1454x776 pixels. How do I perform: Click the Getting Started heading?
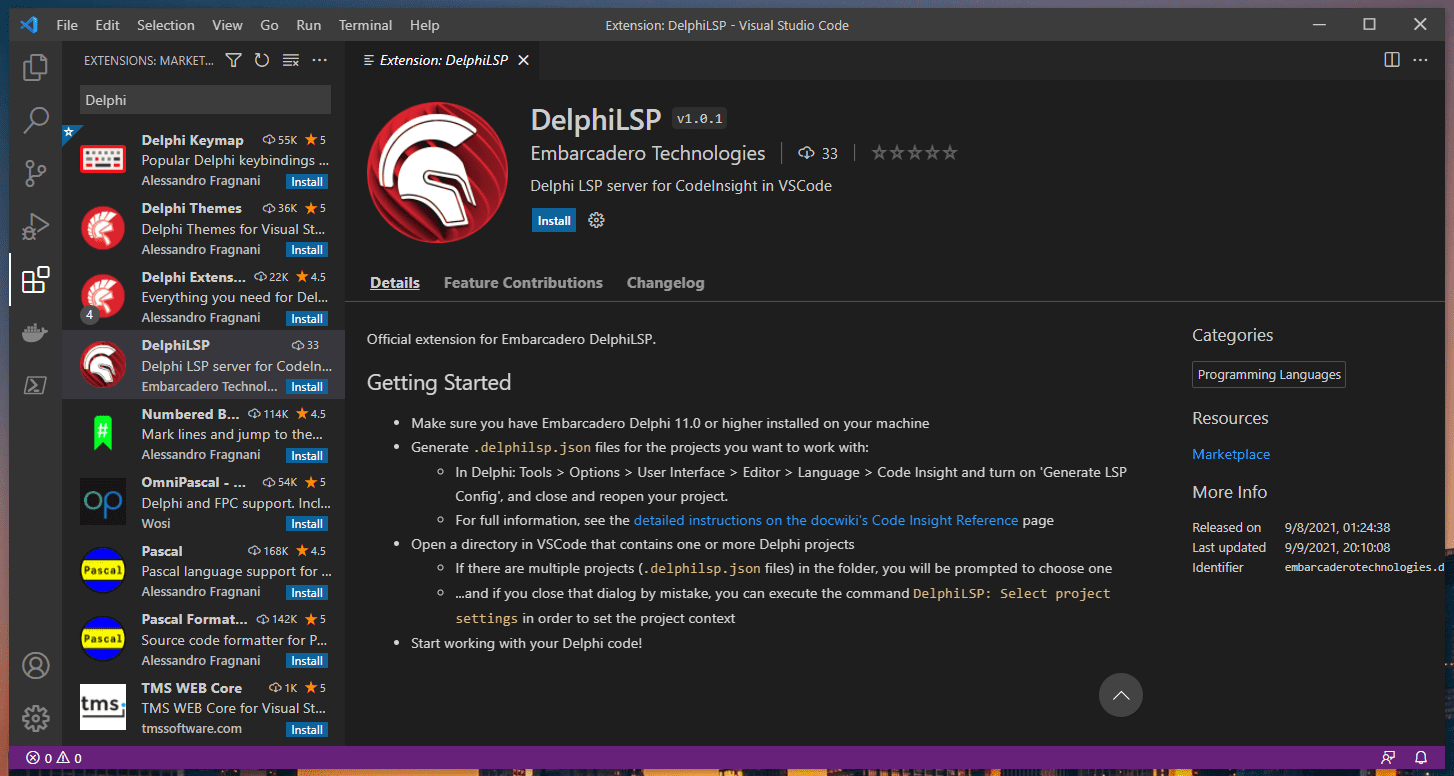coord(439,382)
